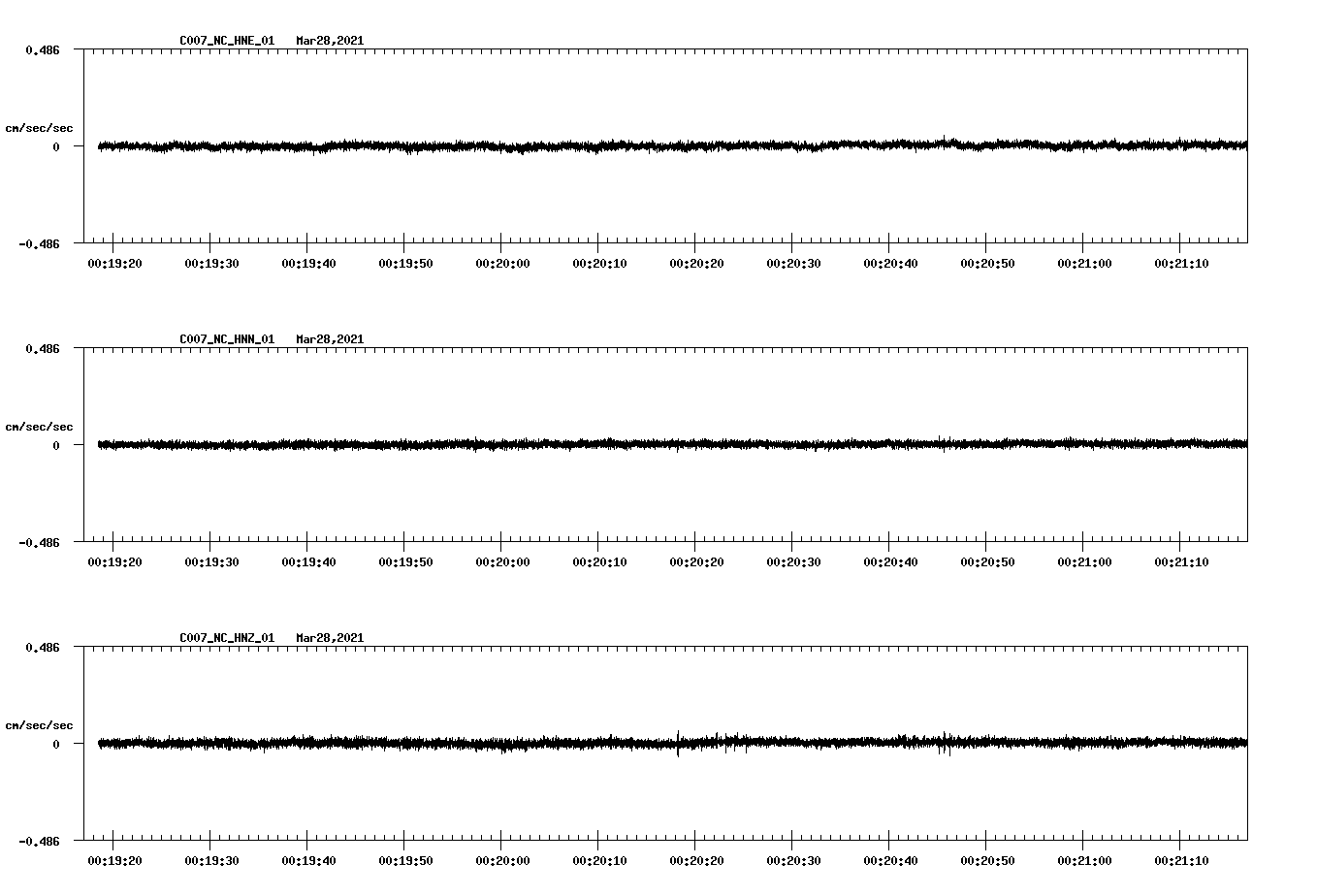Click the cm/sec/sec axis label of top trace

[x=39, y=127]
